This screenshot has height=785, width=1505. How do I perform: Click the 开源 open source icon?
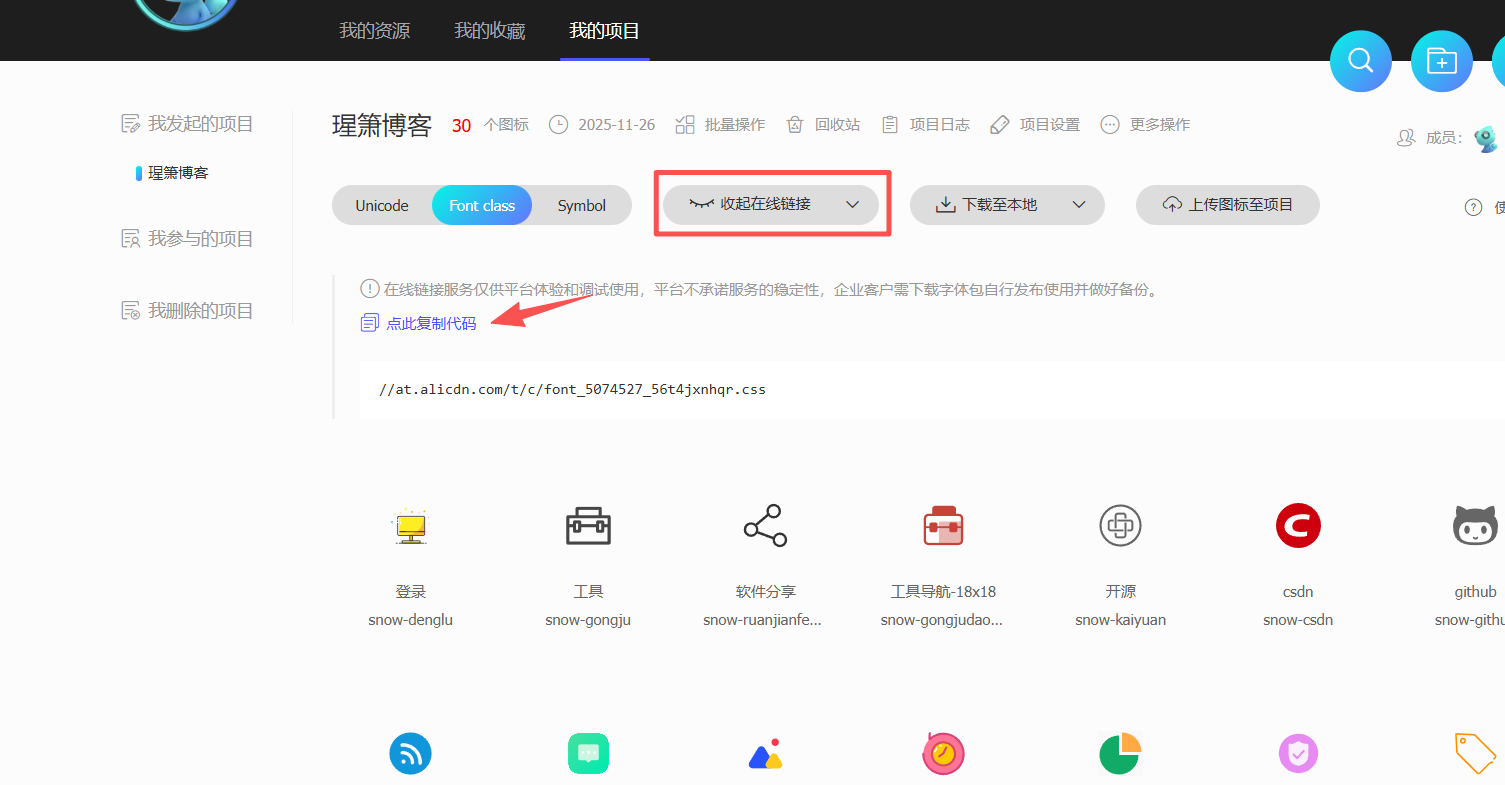pos(1120,525)
